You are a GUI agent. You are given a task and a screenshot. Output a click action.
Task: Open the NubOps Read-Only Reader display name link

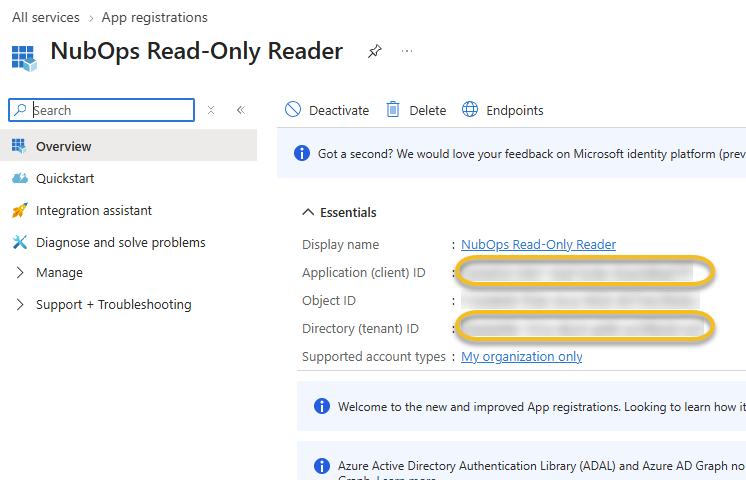coord(538,245)
